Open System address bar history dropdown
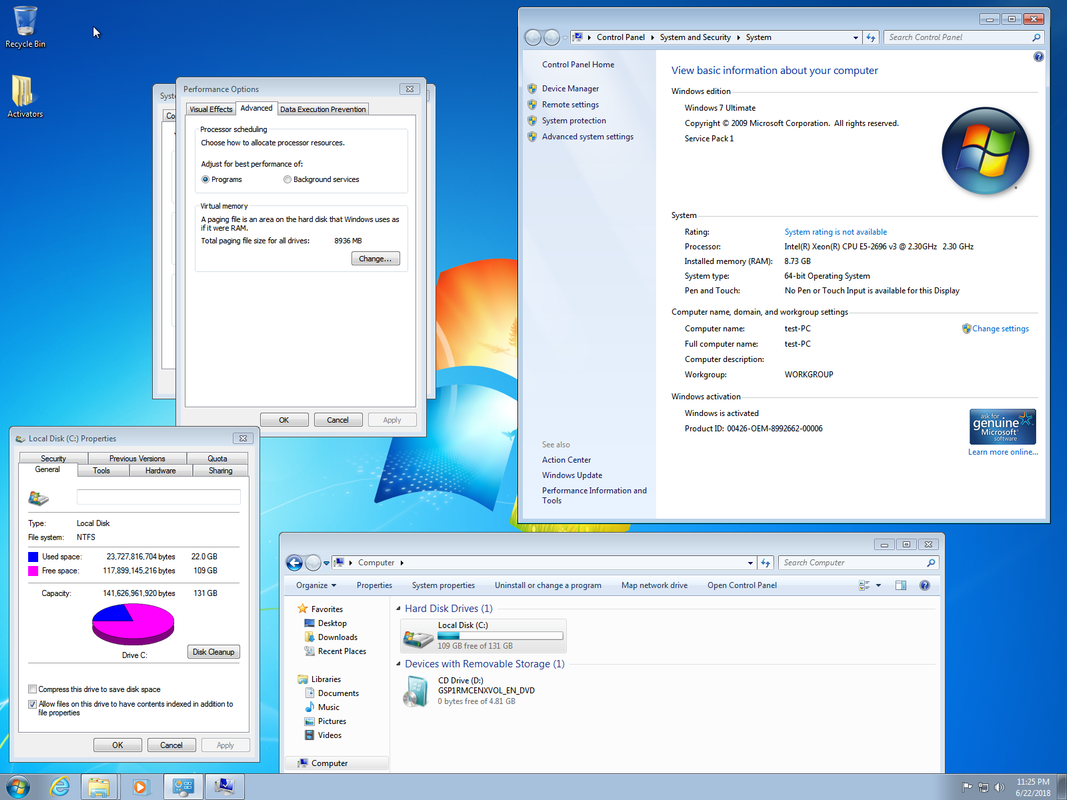Viewport: 1067px width, 800px height. [x=855, y=37]
